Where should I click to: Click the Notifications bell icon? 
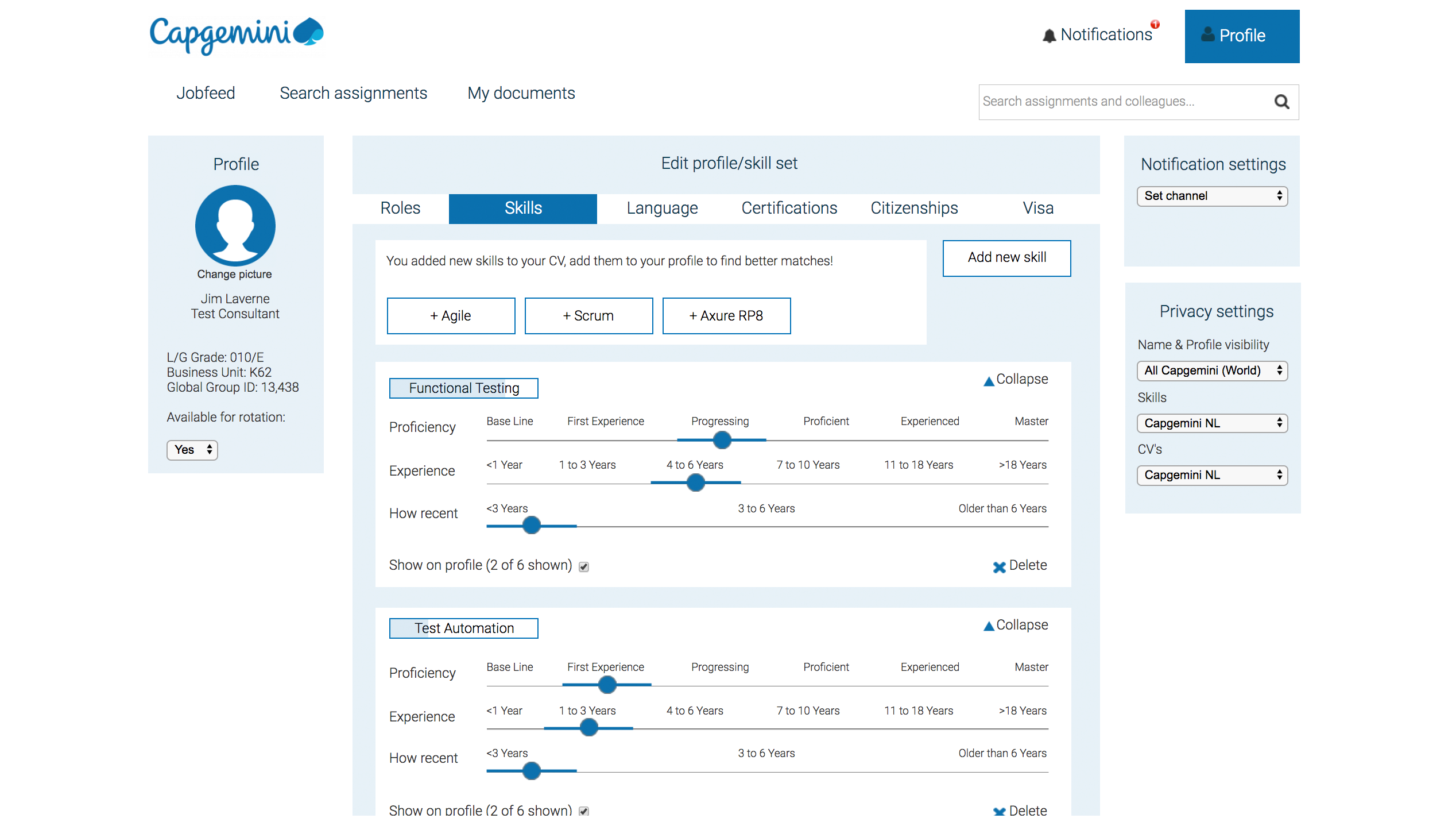1048,36
